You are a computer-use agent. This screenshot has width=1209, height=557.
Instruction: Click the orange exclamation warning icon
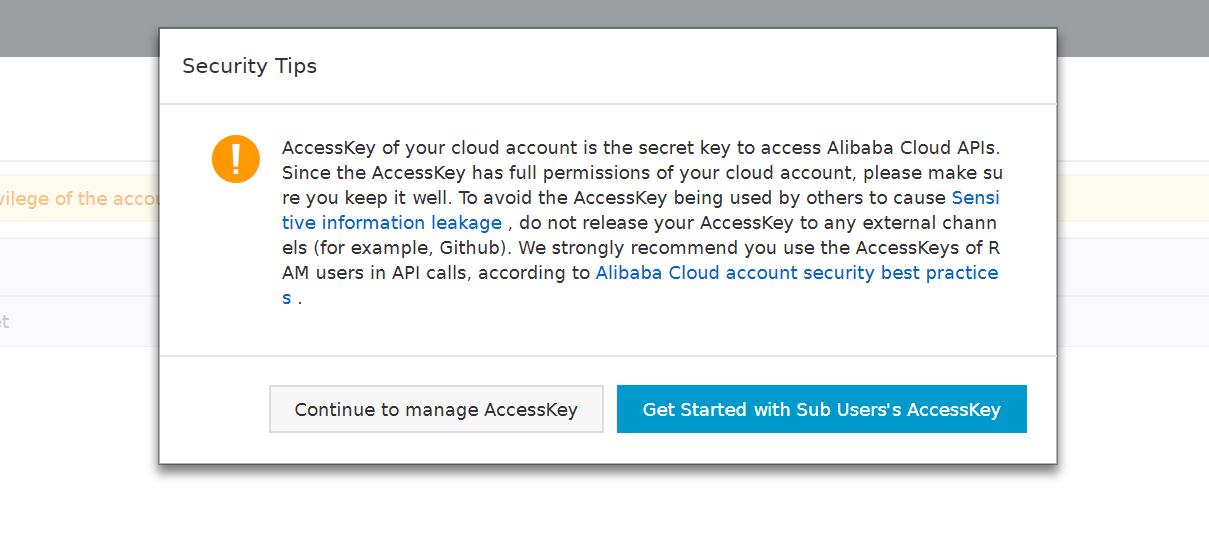pos(236,160)
